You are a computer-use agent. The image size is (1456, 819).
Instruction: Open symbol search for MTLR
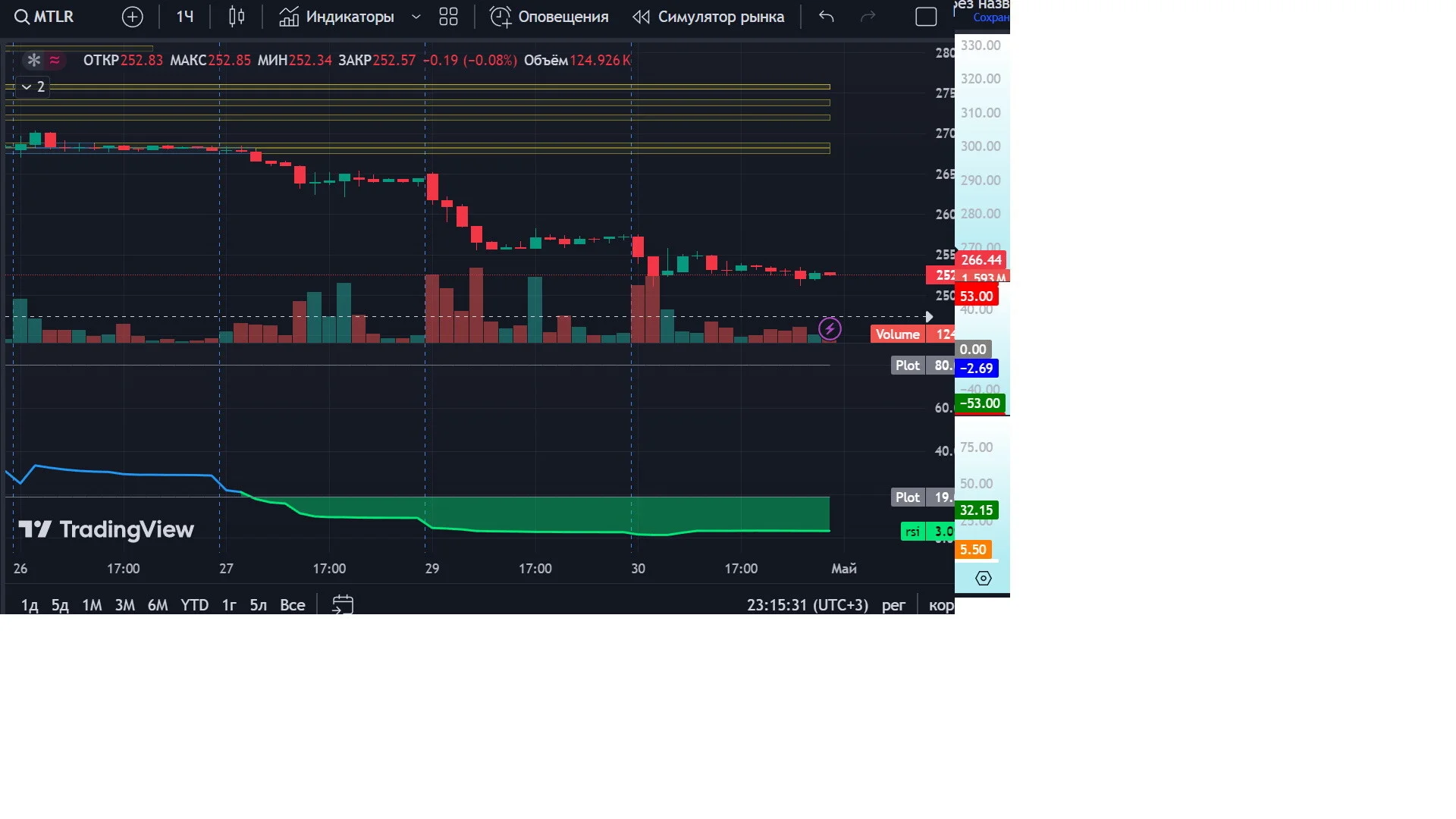click(x=45, y=17)
